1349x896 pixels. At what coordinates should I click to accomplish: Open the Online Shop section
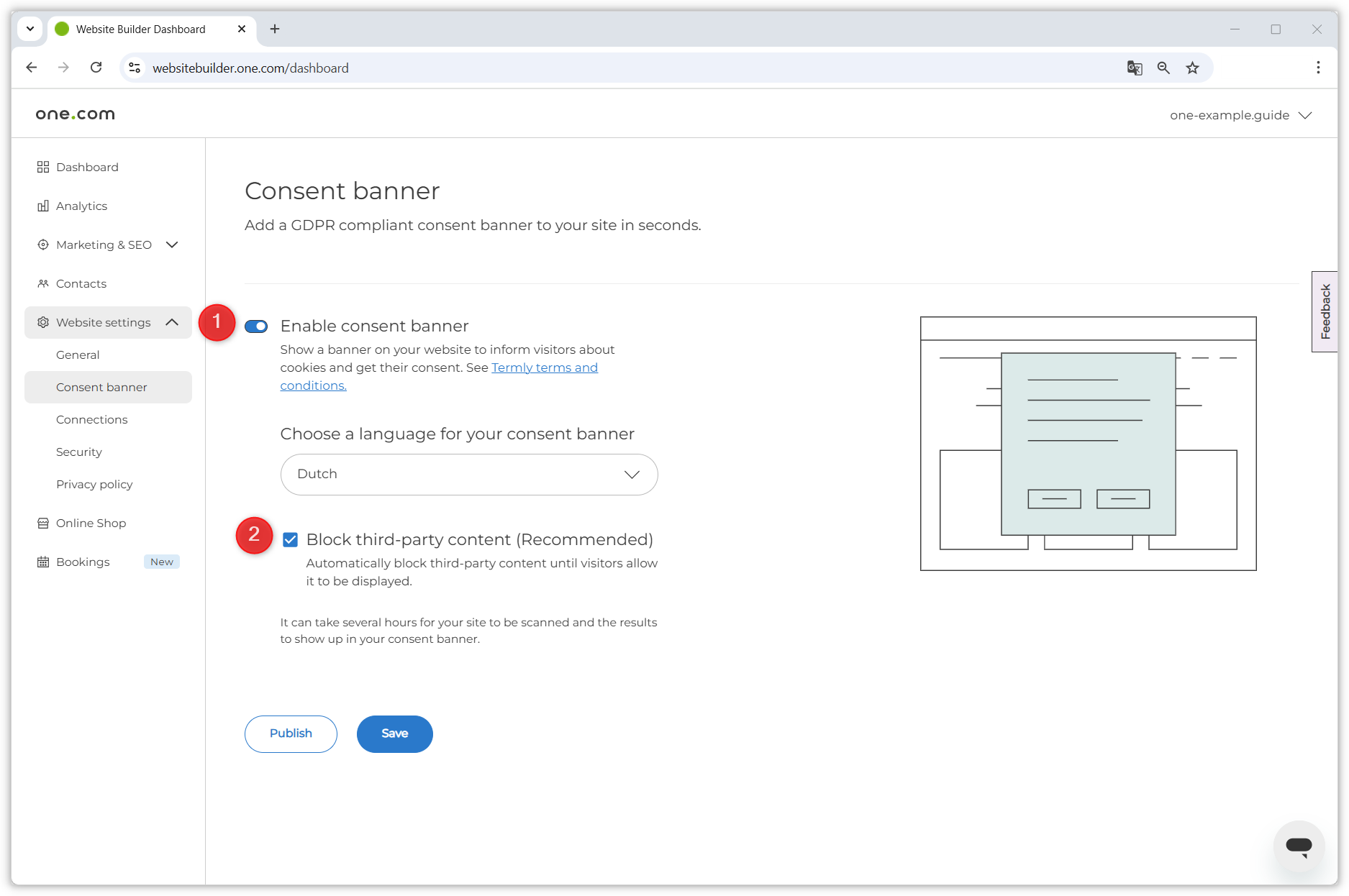point(91,523)
